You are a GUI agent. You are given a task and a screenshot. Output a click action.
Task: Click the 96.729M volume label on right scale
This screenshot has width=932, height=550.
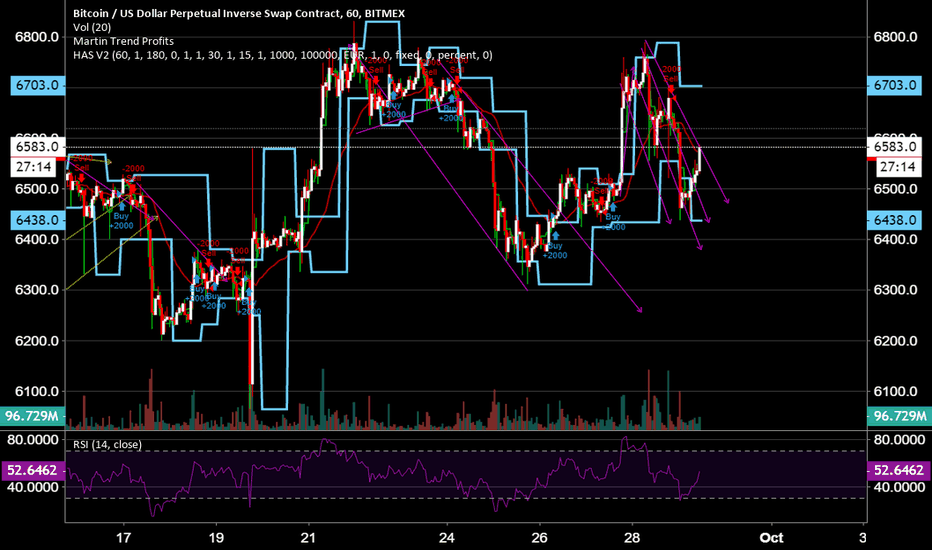click(899, 416)
